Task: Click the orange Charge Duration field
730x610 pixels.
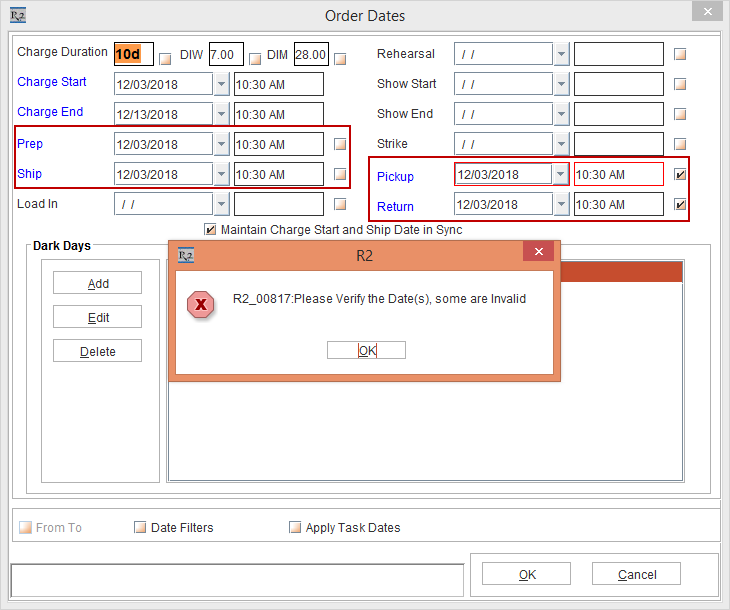Action: tap(134, 54)
